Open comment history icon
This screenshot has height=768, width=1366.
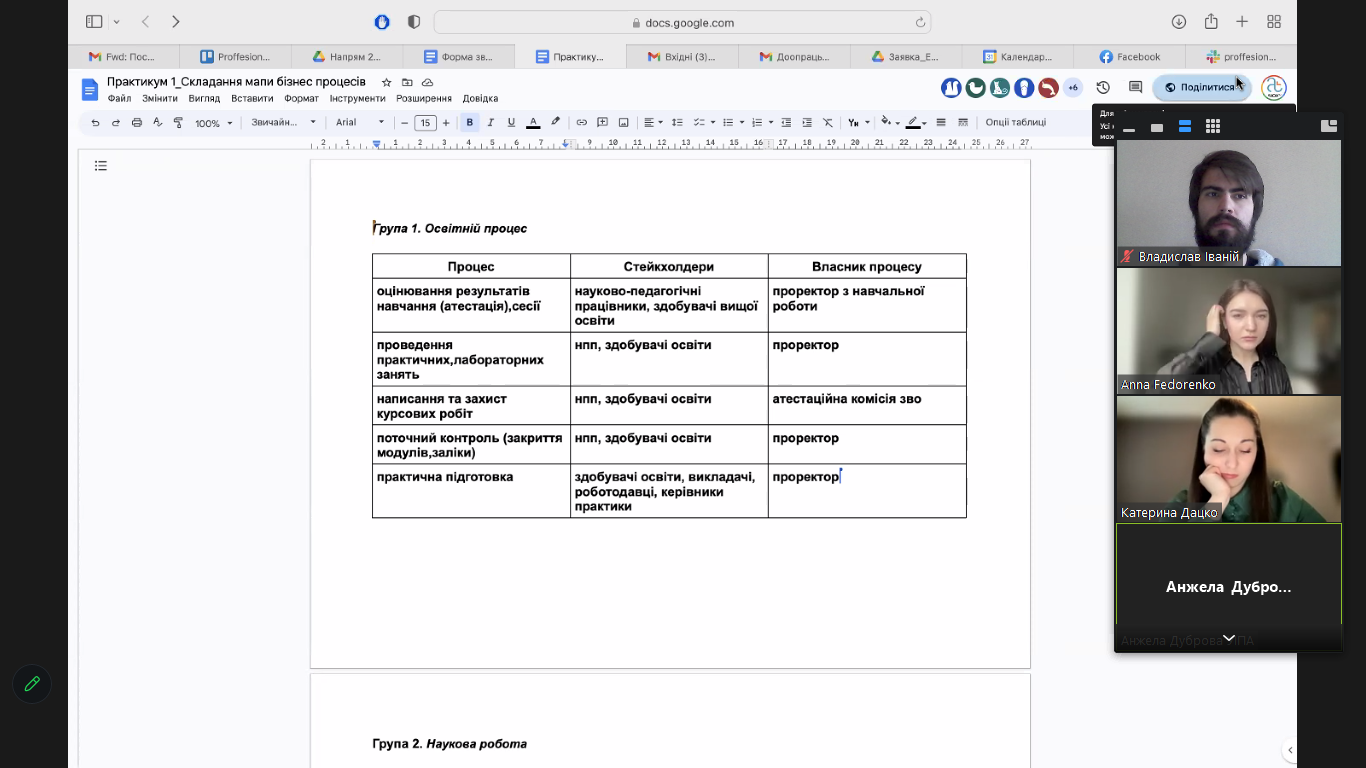point(1135,88)
